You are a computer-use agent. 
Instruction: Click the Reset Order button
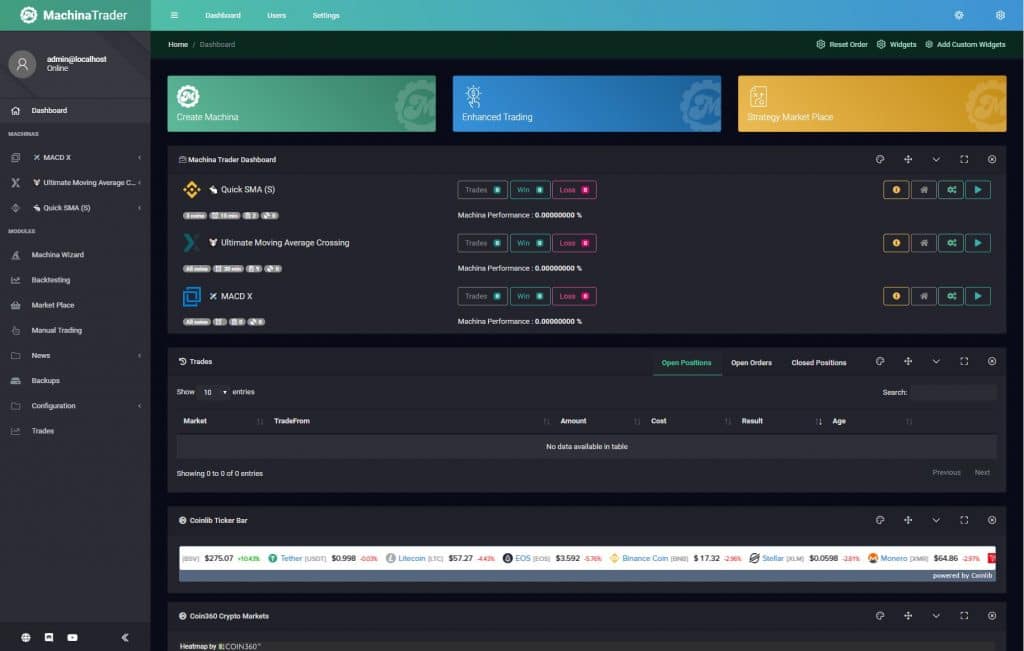pyautogui.click(x=842, y=44)
